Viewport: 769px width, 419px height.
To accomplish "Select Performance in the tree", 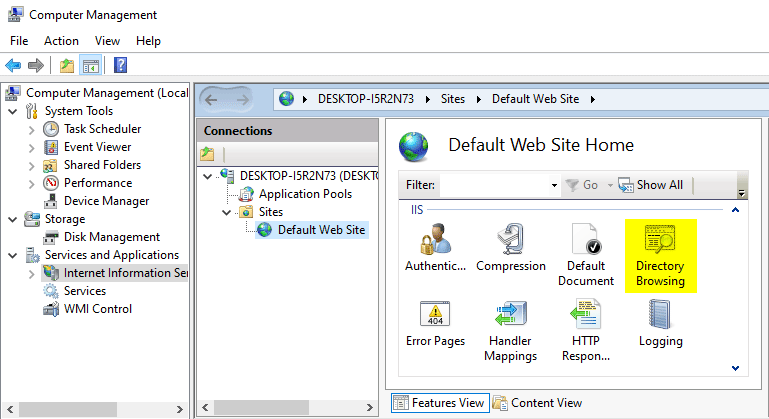I will 98,183.
